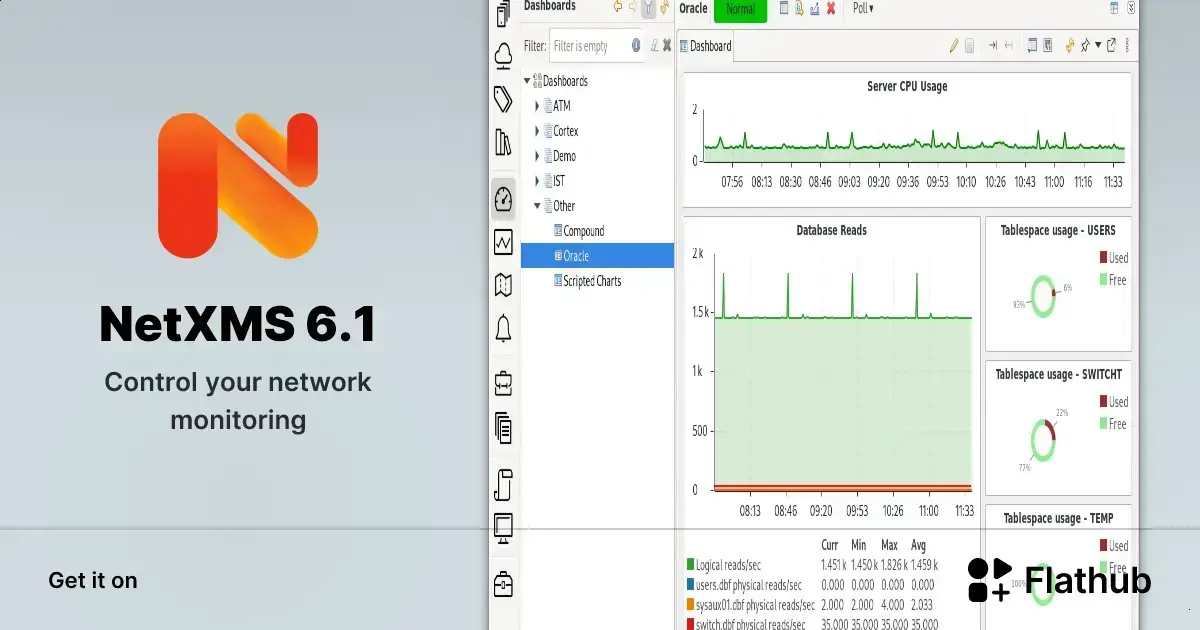Open the toolbox Tools perspective icon
Image resolution: width=1200 pixels, height=630 pixels.
tap(504, 584)
